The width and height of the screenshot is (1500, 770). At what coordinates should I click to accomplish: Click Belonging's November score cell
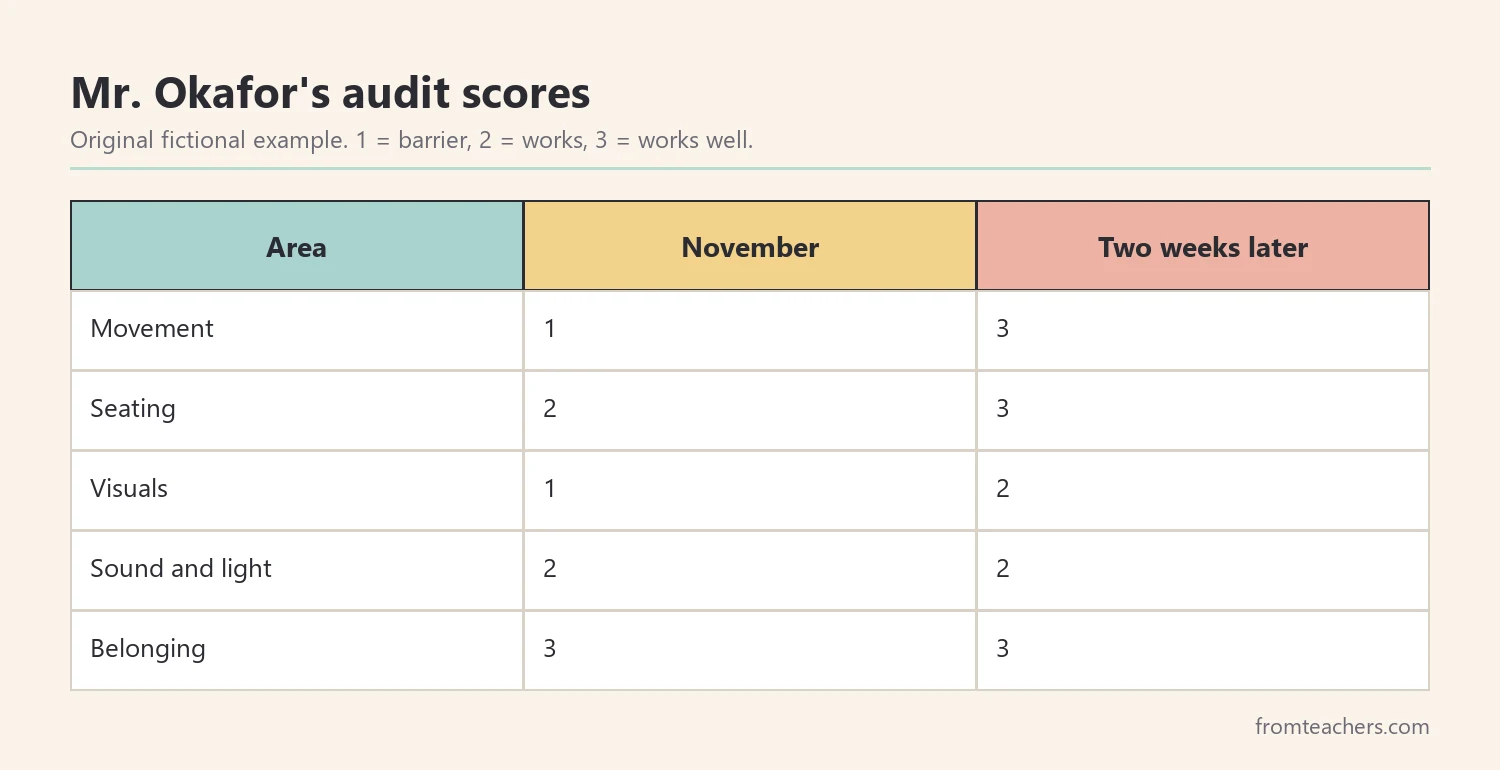[750, 650]
